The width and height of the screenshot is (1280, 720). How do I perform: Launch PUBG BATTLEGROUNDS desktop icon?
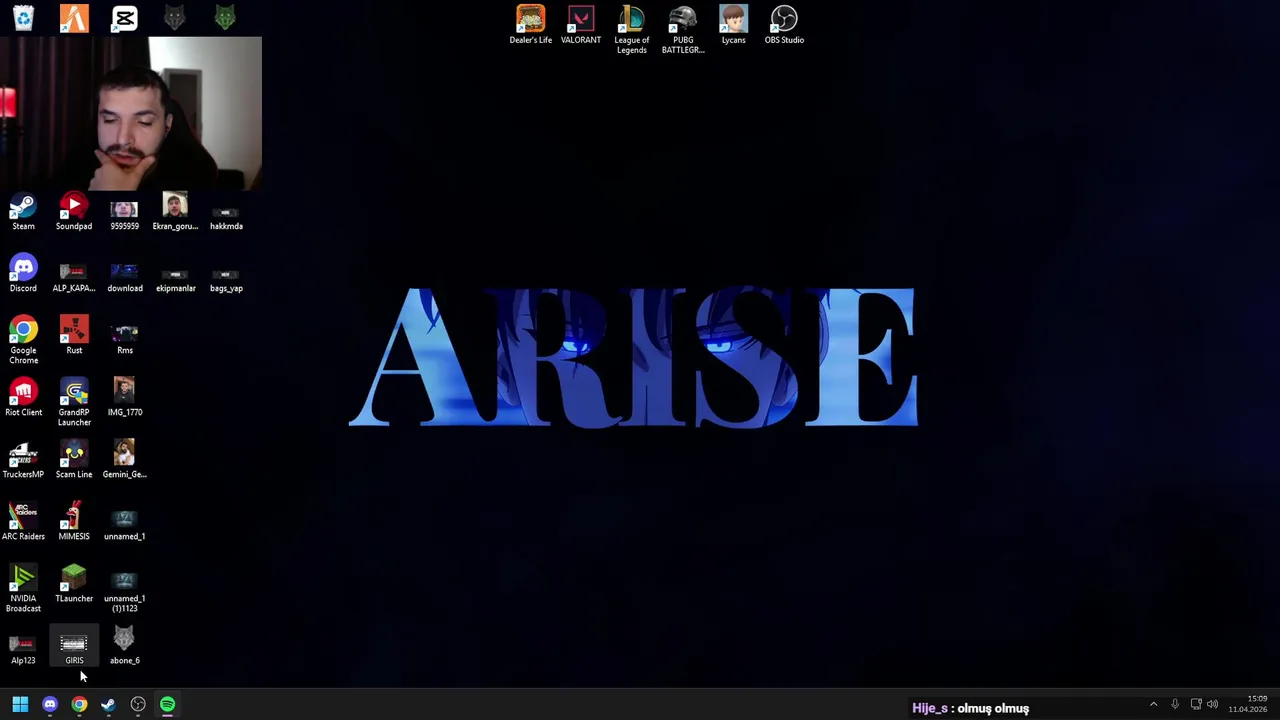click(x=683, y=30)
